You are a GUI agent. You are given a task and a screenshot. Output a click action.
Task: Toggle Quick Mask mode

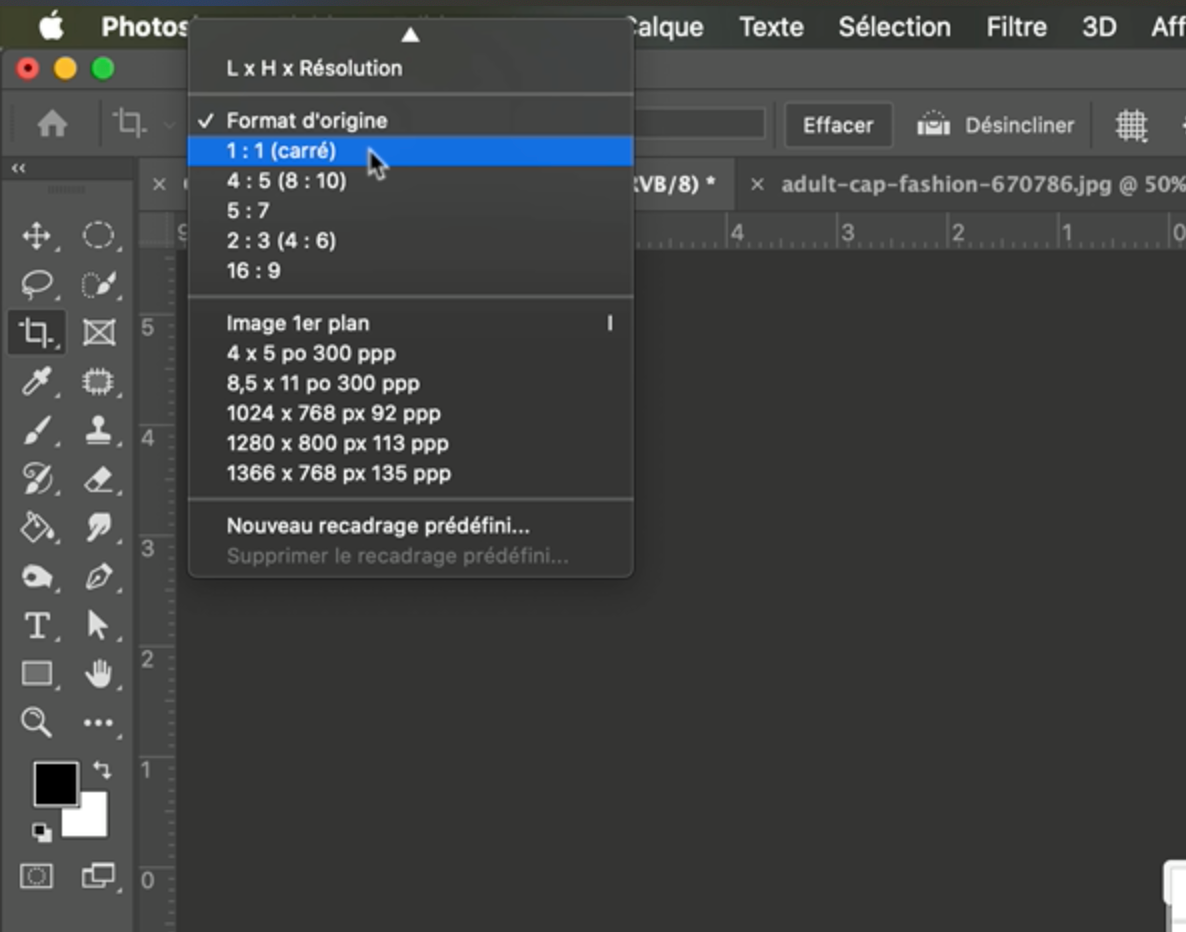tap(36, 876)
